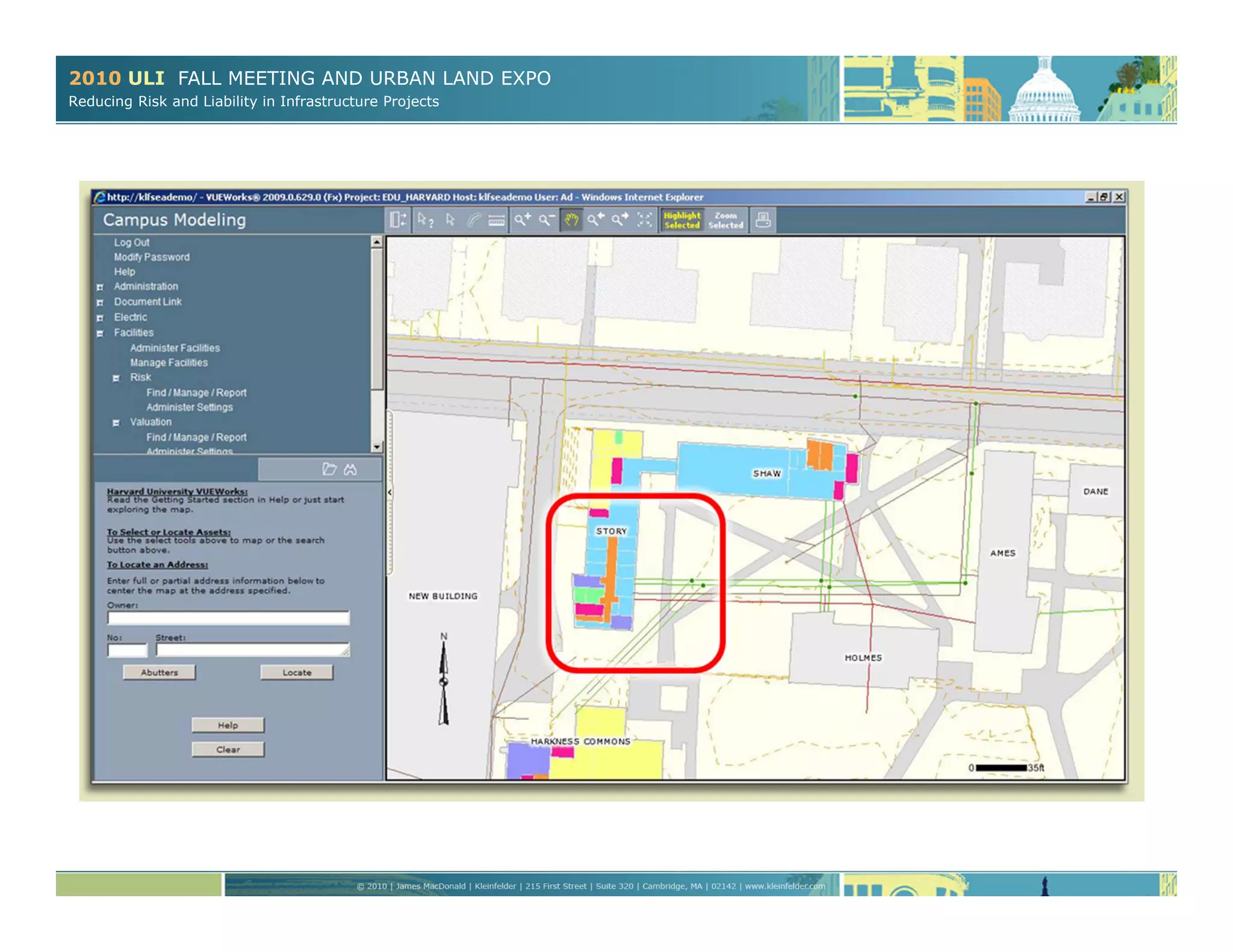Viewport: 1233px width, 952px height.
Task: Go to previous zoom extent
Action: pos(595,220)
